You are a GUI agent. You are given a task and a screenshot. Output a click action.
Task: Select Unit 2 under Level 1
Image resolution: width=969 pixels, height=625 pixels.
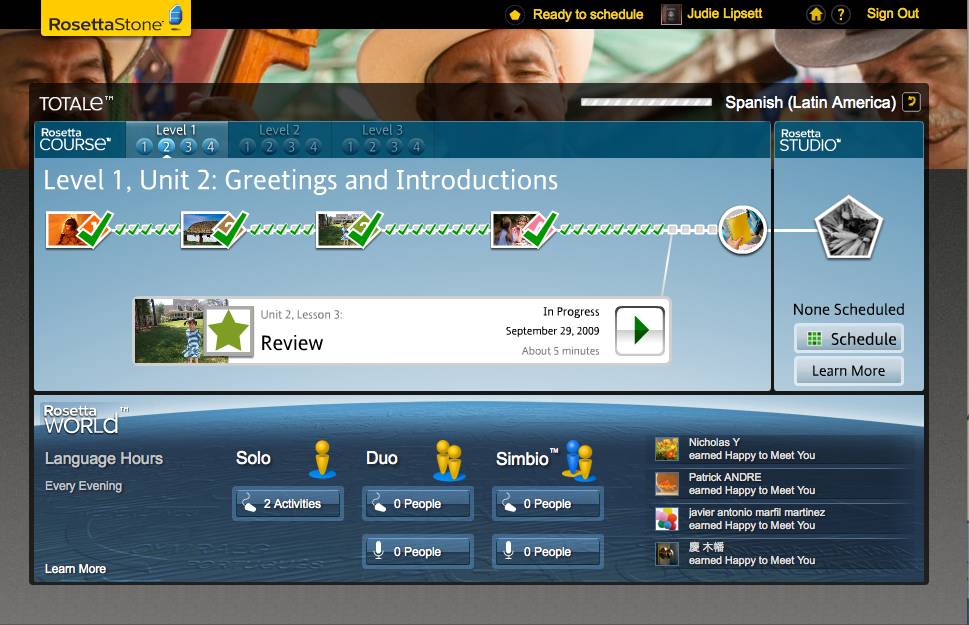(166, 147)
